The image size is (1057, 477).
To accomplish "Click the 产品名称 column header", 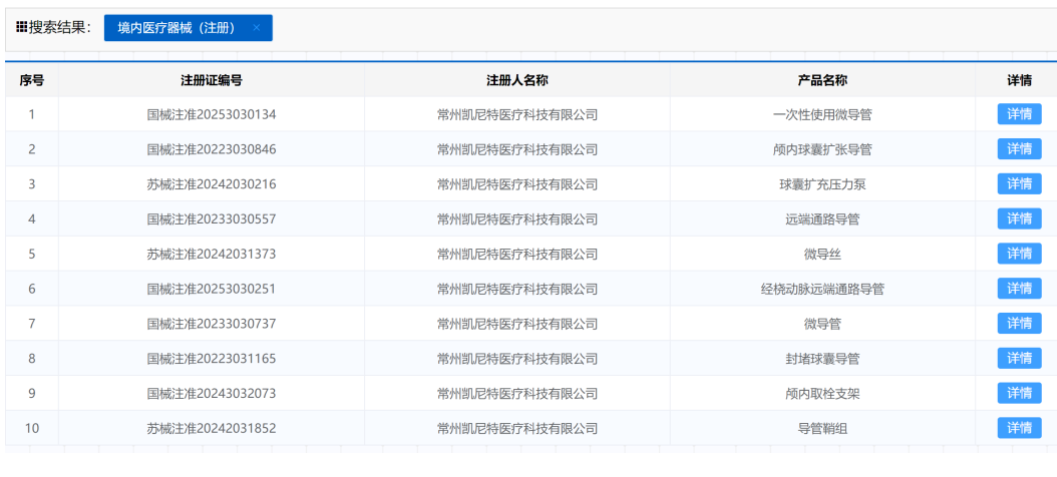I will (822, 80).
